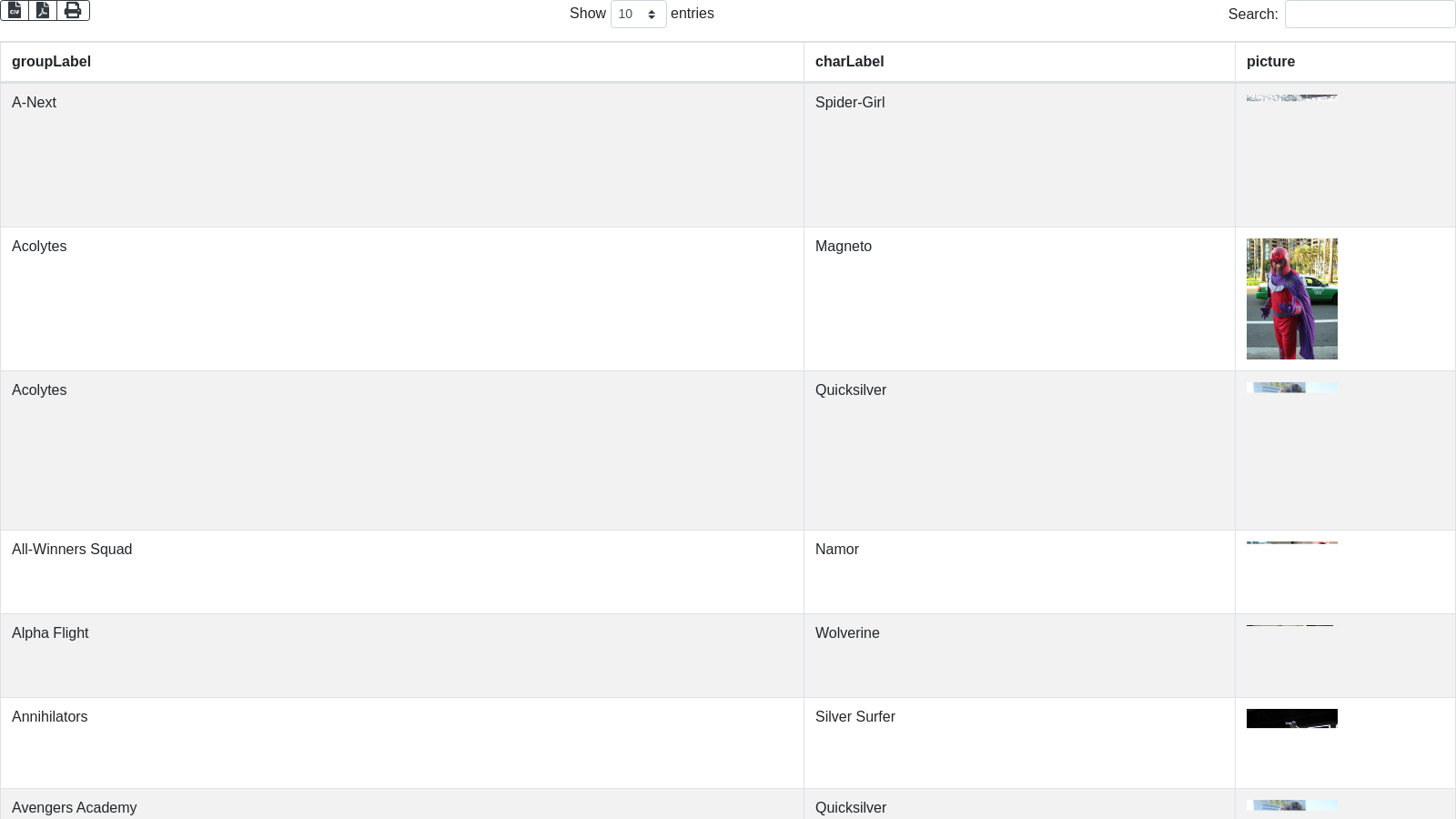Select Quicksilver cell in Avengers Academy row
1456x819 pixels.
point(1019,804)
